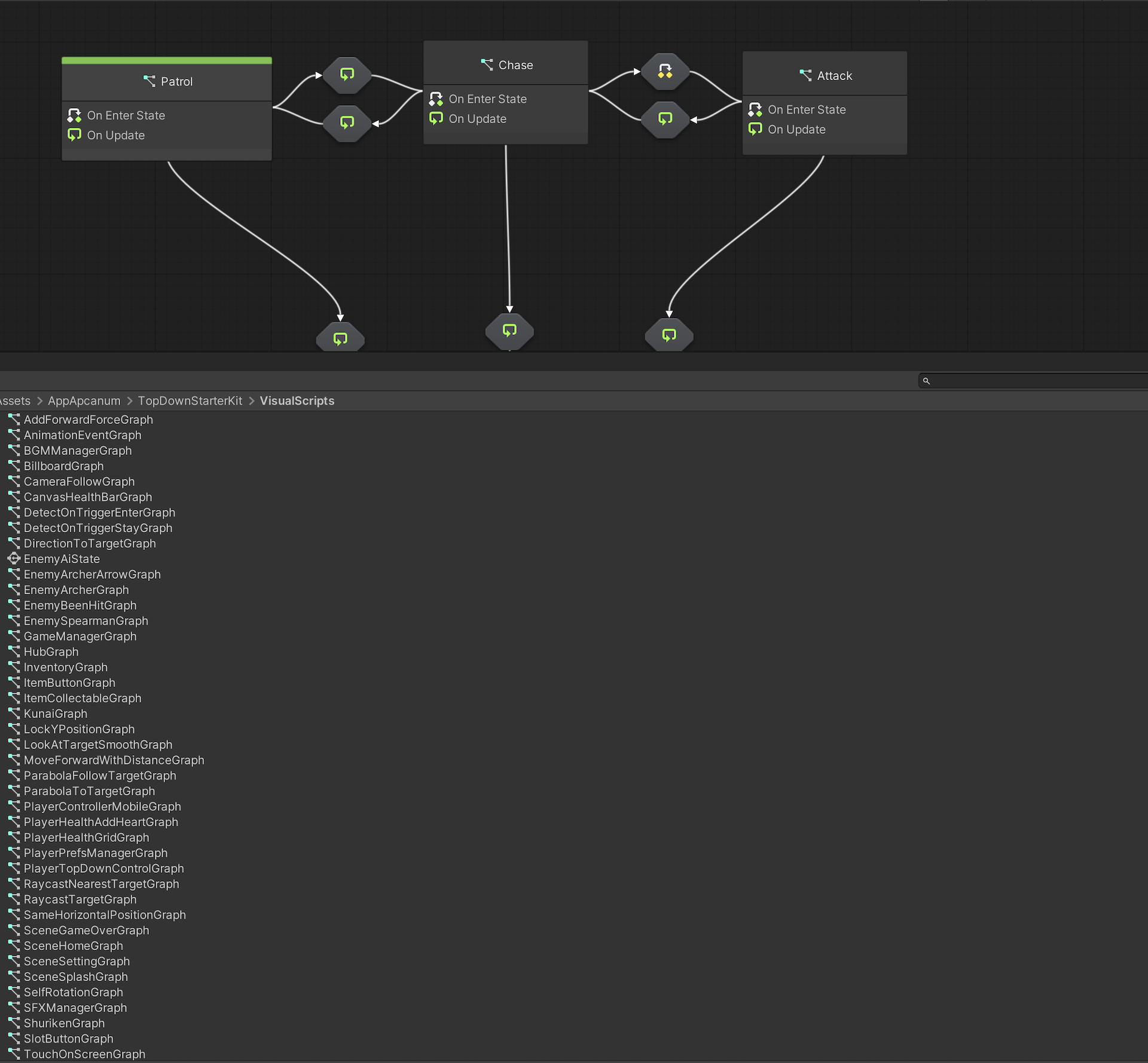1148x1063 pixels.
Task: Select DirectionToTargetGraph asset
Action: pos(90,543)
